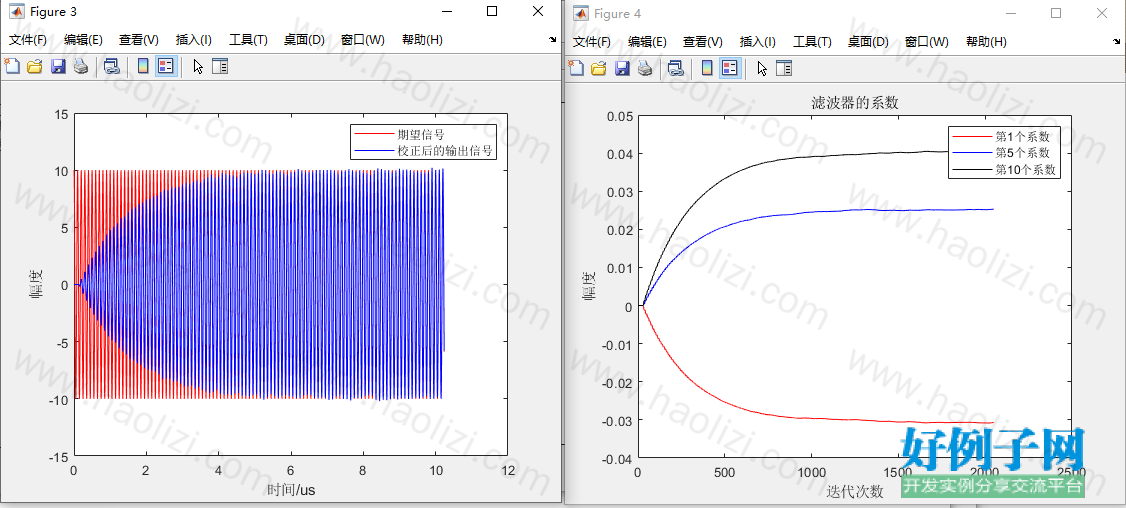Open 文件(F) menu in Figure 4
The width and height of the screenshot is (1126, 508).
(x=592, y=42)
